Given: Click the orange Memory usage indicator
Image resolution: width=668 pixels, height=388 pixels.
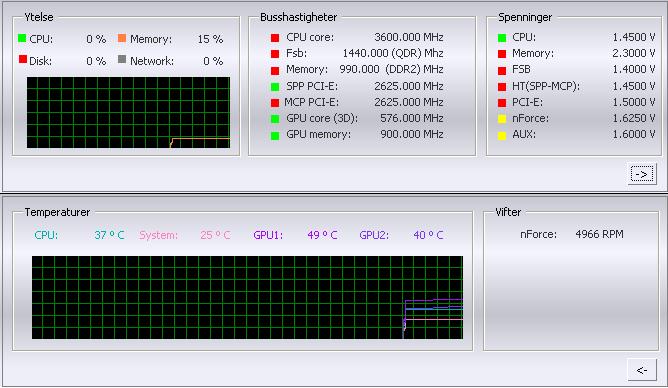Looking at the screenshot, I should click(122, 38).
